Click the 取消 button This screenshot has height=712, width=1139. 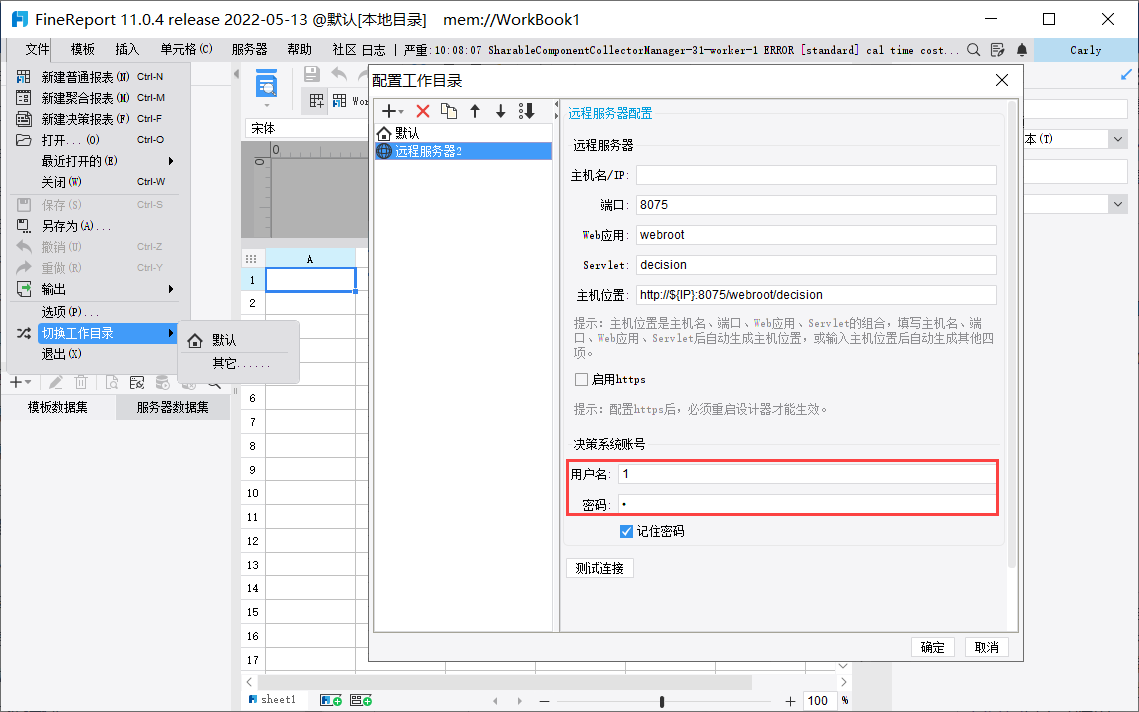(x=986, y=647)
